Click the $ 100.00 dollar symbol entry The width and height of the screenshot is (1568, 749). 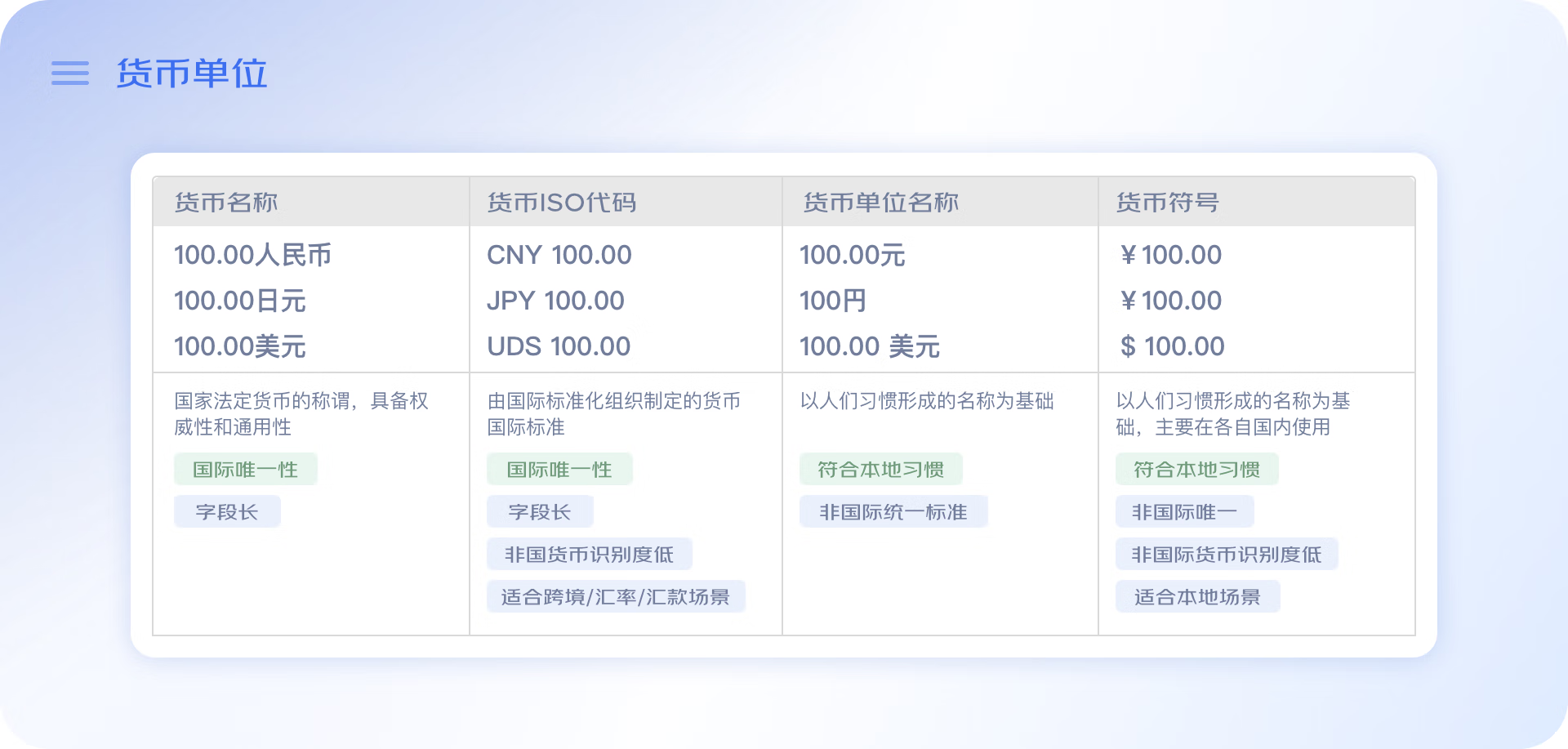1174,346
